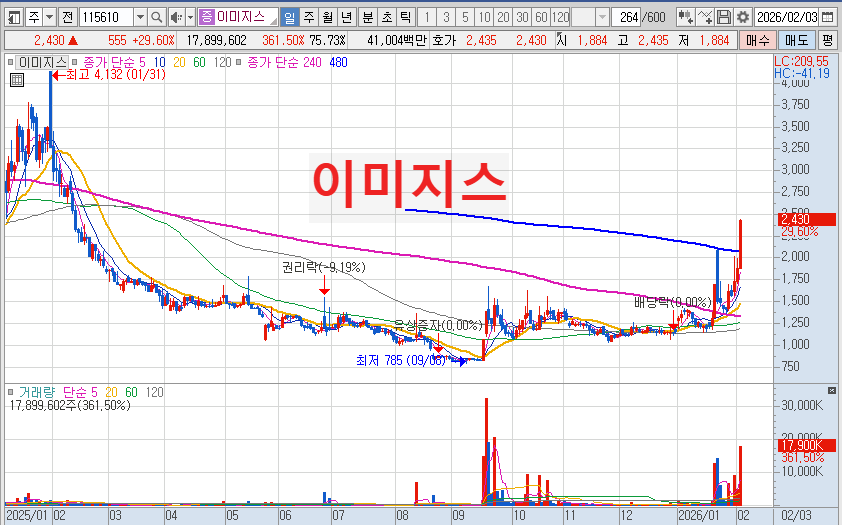Image resolution: width=842 pixels, height=525 pixels.
Task: Select the 20 interval button in toolbar
Action: click(503, 18)
